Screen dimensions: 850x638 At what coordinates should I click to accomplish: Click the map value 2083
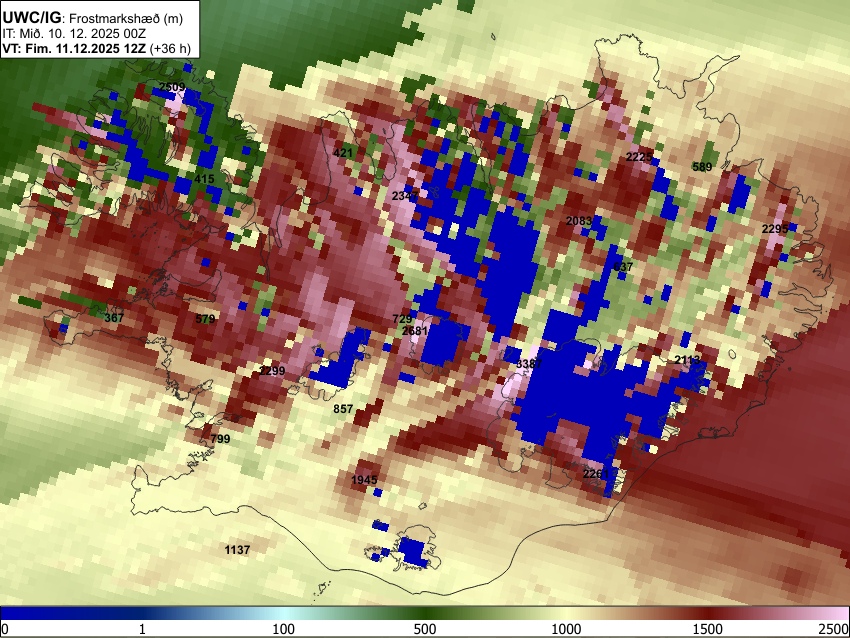tap(579, 221)
